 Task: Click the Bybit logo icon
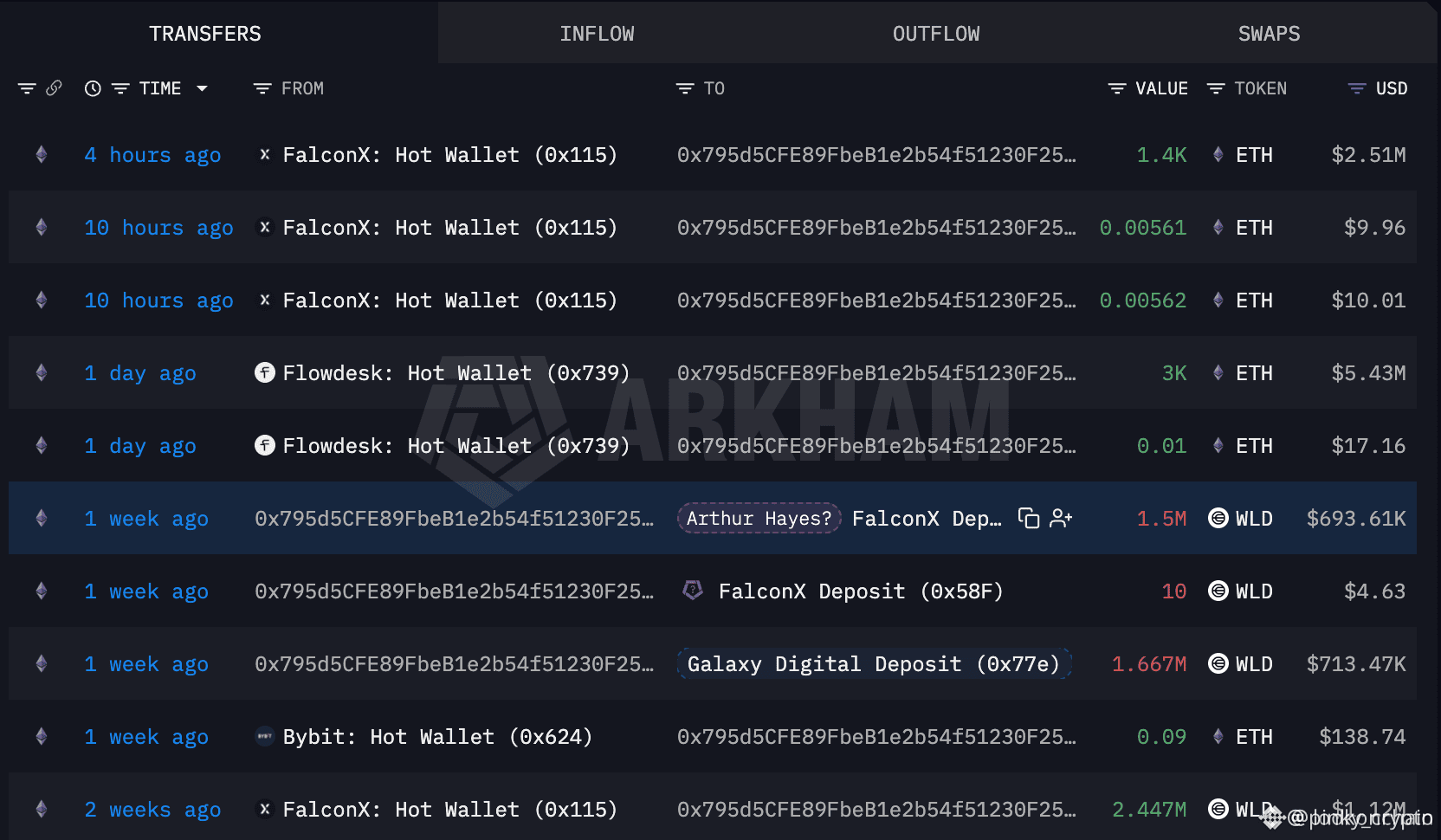point(265,737)
